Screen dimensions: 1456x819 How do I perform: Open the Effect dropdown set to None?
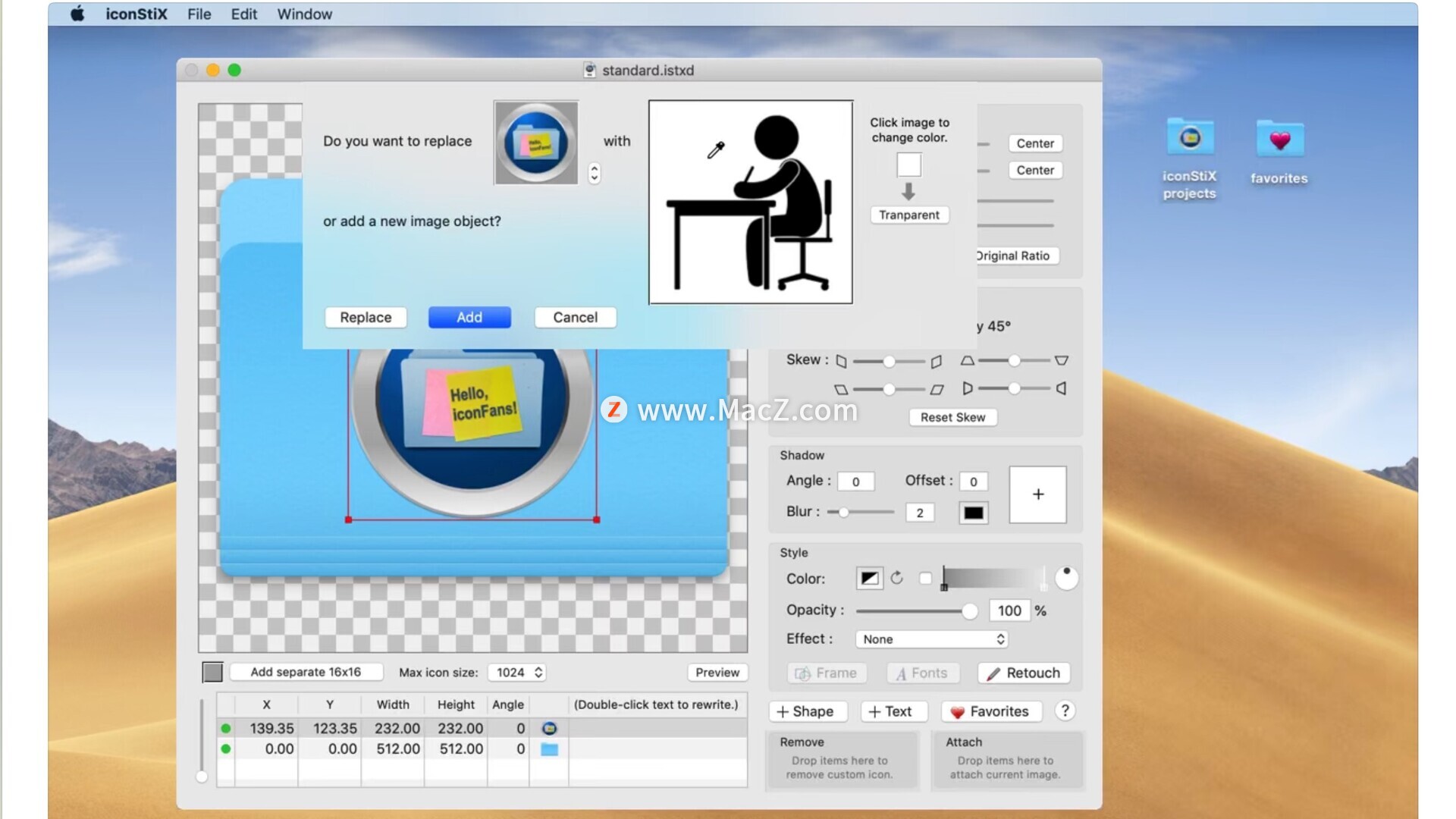(932, 639)
